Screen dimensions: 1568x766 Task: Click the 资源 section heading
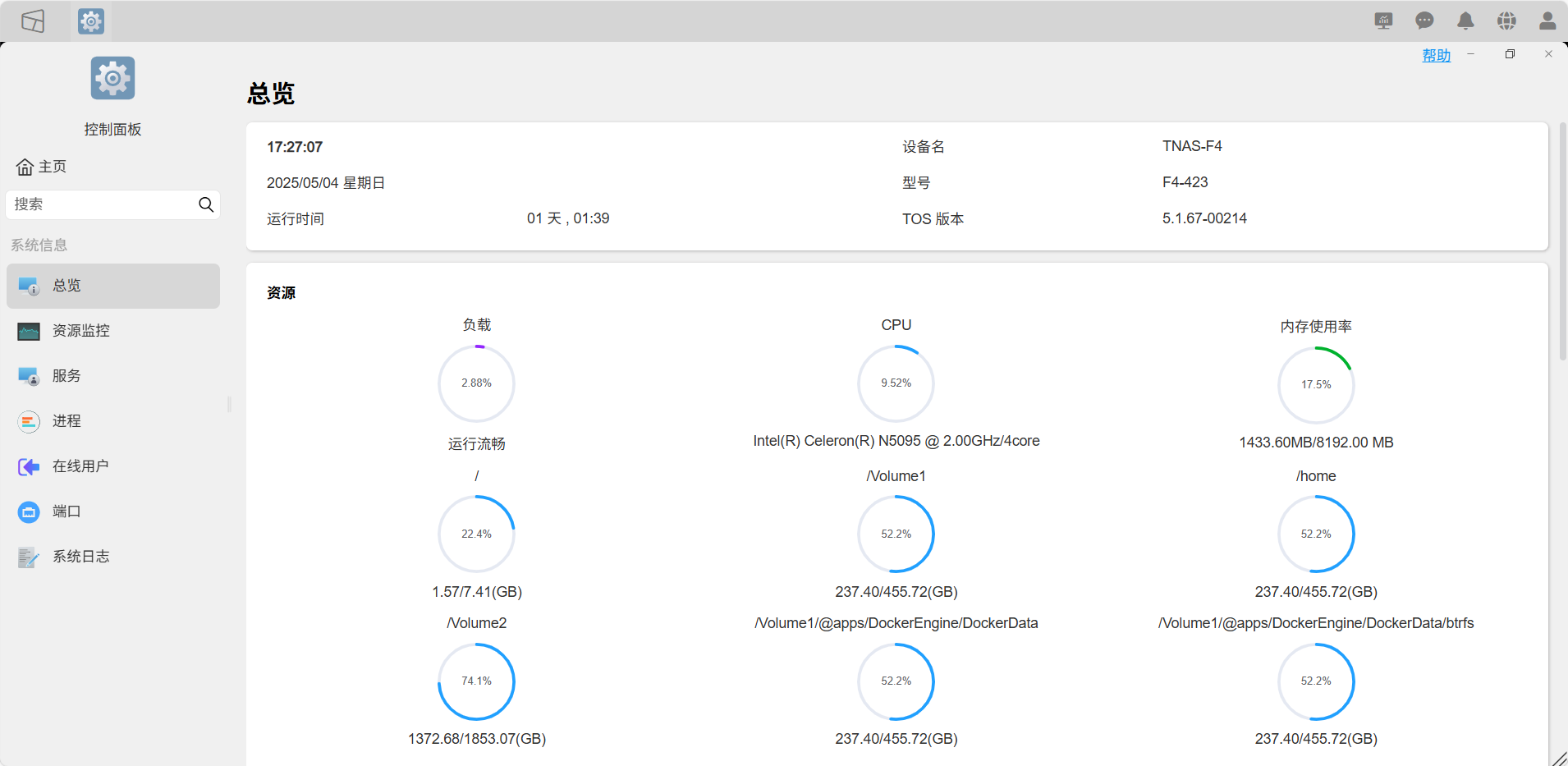click(x=281, y=293)
